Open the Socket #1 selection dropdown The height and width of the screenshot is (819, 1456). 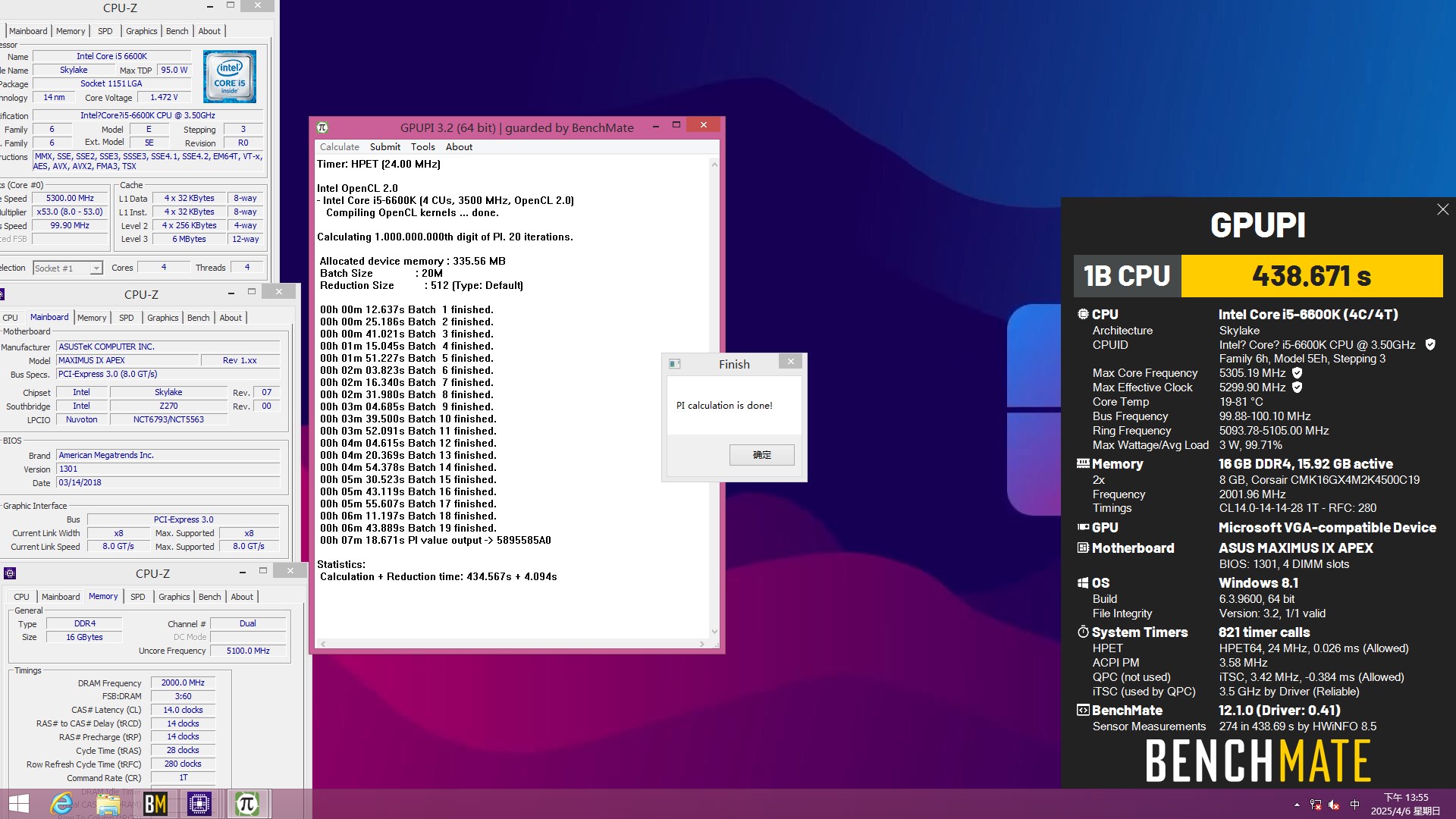point(96,268)
